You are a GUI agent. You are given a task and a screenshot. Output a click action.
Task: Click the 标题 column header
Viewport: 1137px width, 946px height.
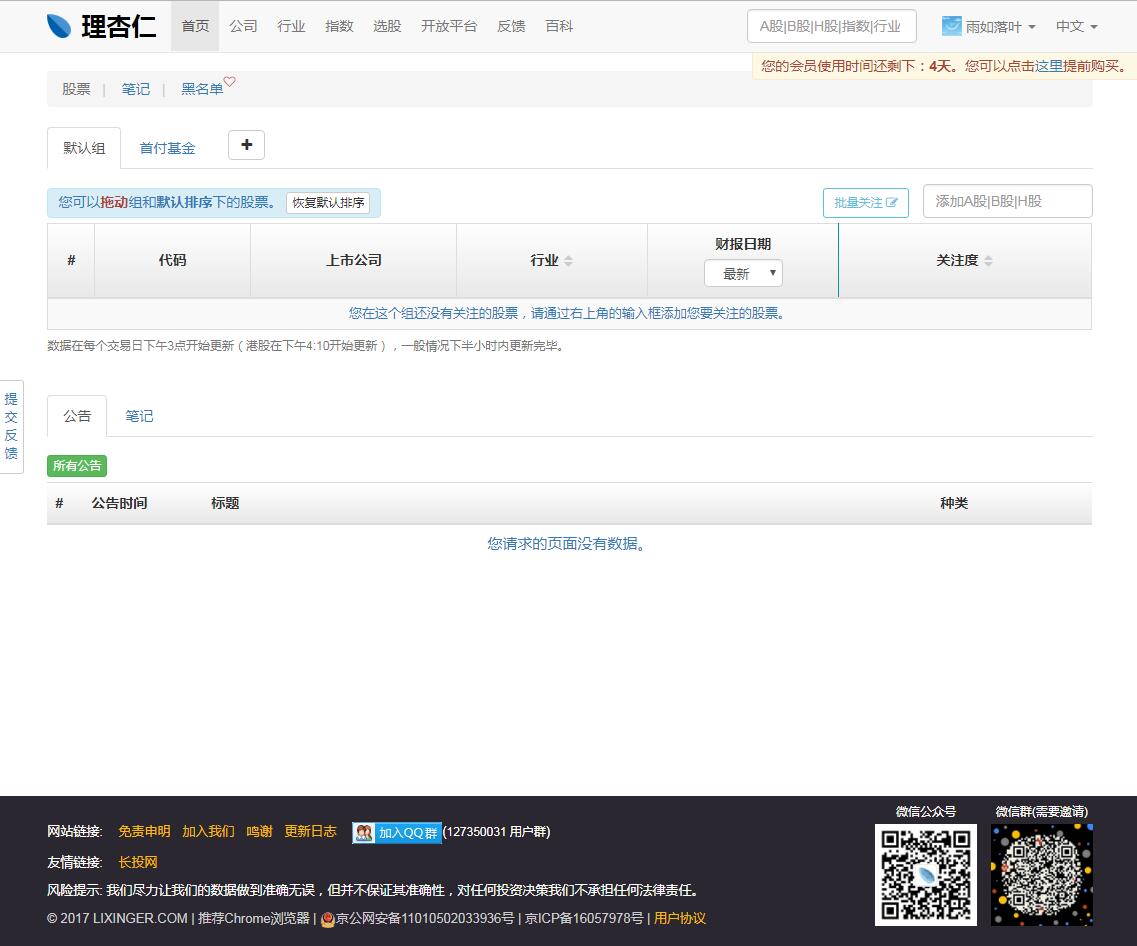225,503
